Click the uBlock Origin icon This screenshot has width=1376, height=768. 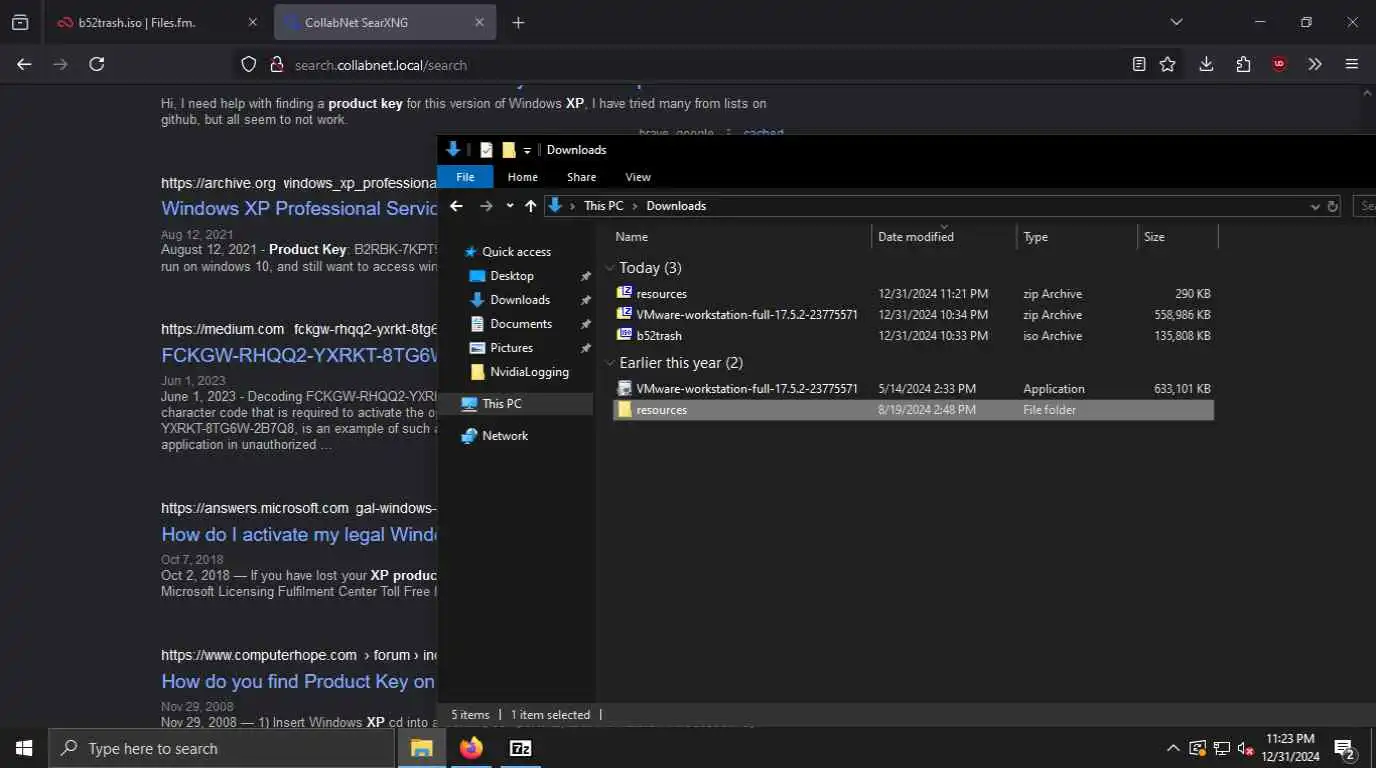pyautogui.click(x=1279, y=64)
